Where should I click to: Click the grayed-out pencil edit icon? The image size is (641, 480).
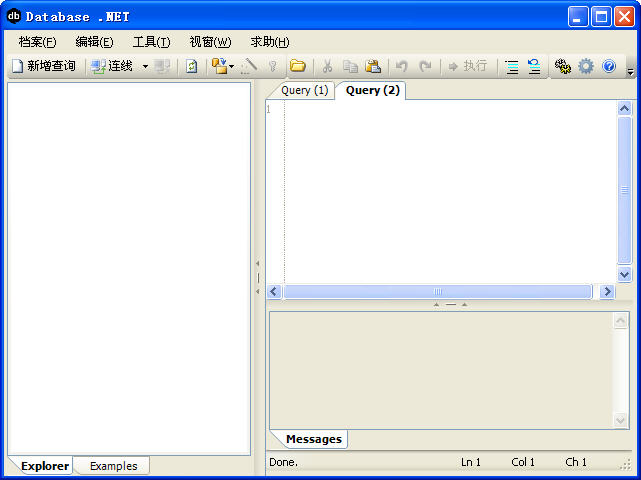tap(249, 66)
